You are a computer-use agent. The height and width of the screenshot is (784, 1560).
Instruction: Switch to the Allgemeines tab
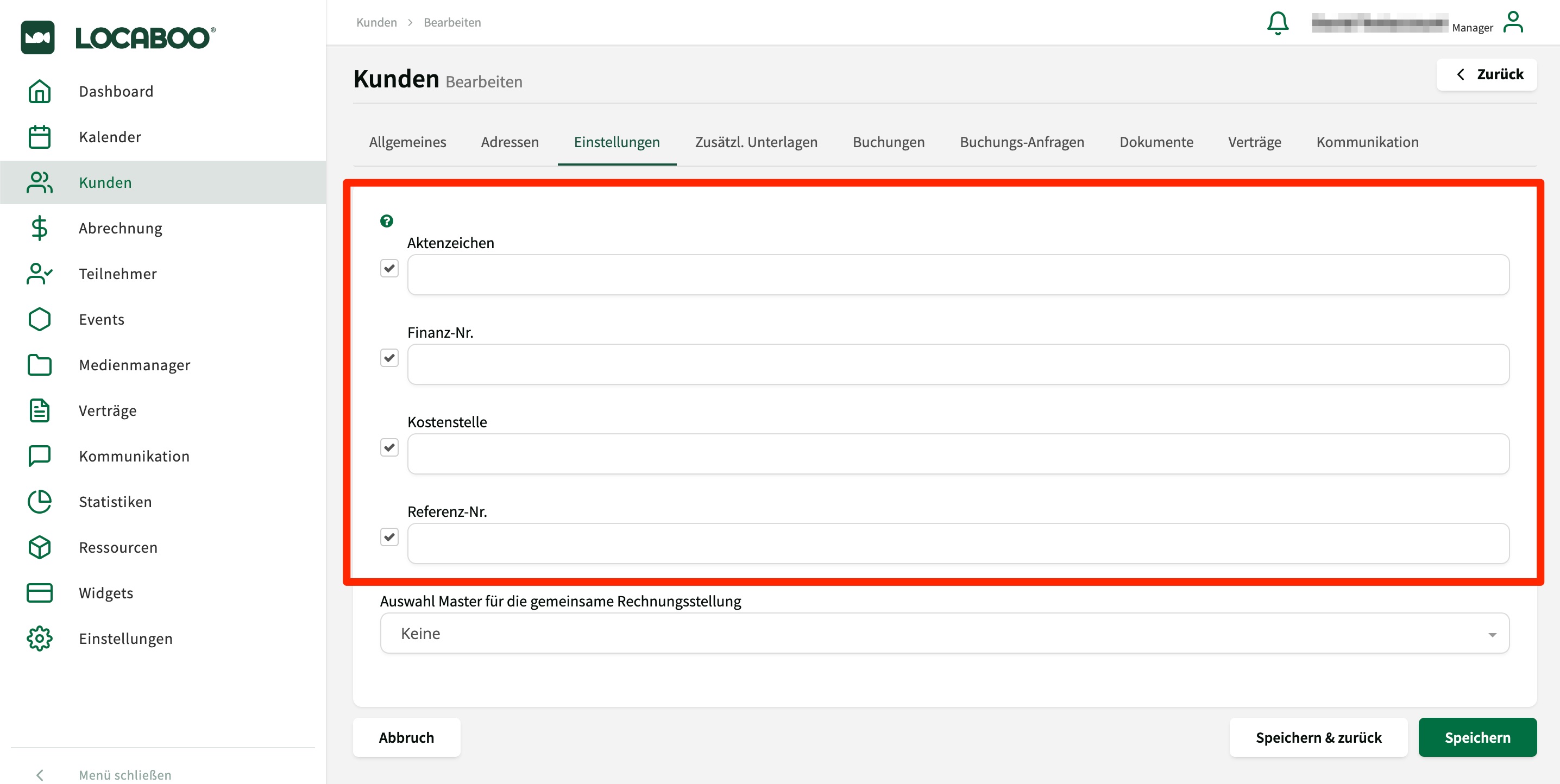407,142
